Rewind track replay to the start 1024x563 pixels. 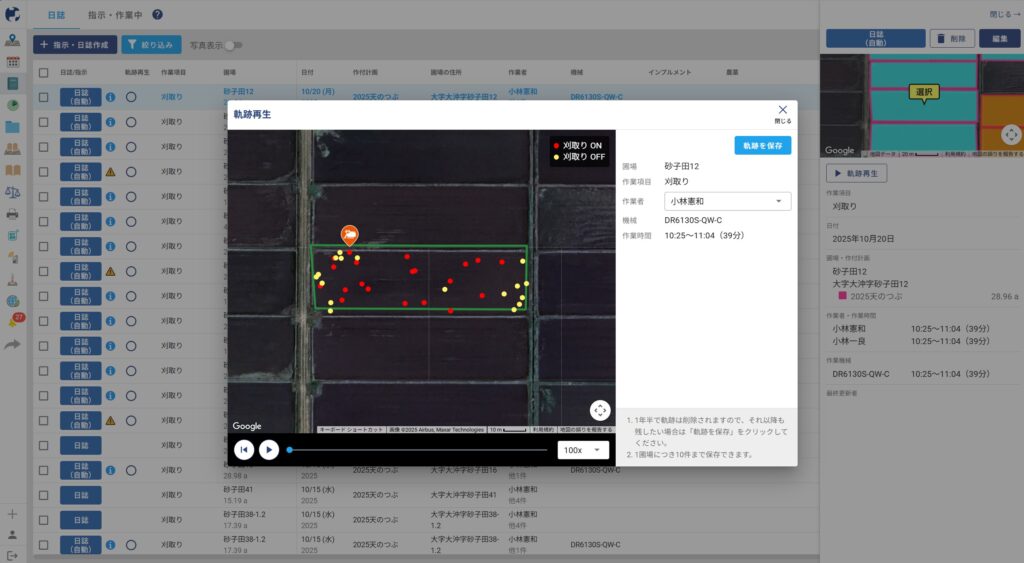point(243,450)
